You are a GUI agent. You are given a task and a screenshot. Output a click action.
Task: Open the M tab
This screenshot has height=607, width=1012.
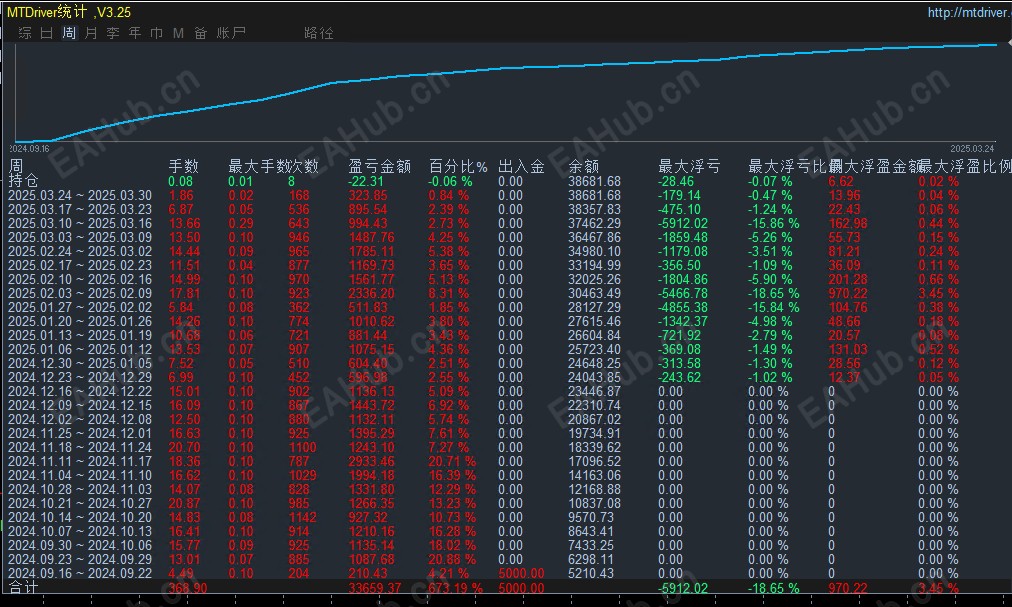179,33
